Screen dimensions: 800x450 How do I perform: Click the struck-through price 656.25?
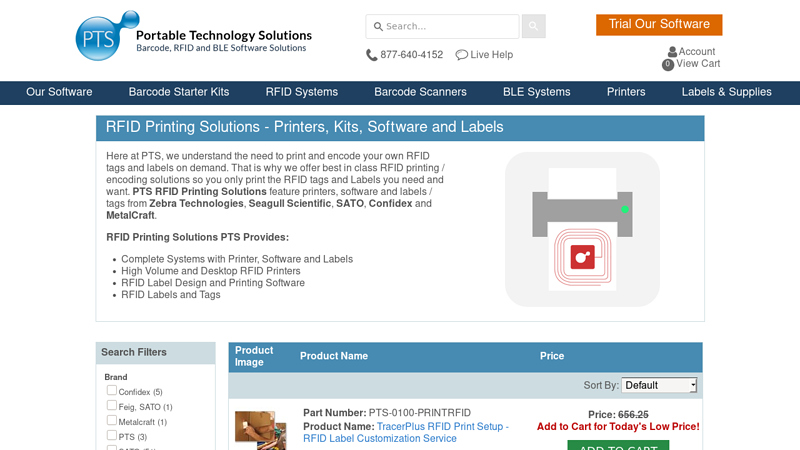[x=633, y=415]
